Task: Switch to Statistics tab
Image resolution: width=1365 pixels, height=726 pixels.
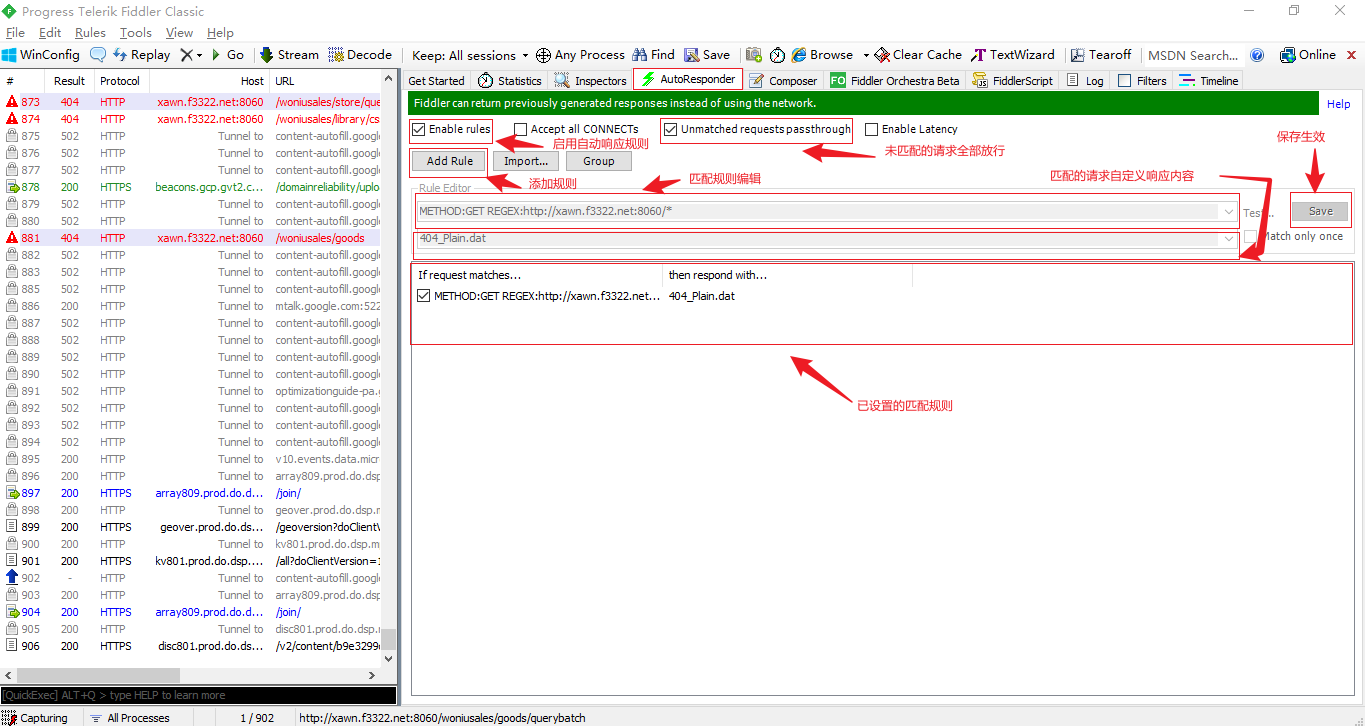Action: coord(510,81)
